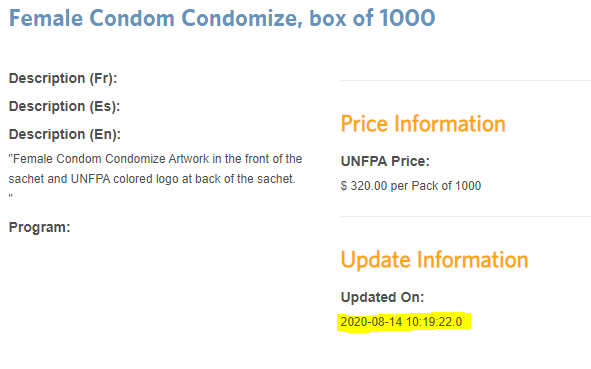Click the divider line above Price Information
Screen dimensions: 591x369
click(466, 80)
